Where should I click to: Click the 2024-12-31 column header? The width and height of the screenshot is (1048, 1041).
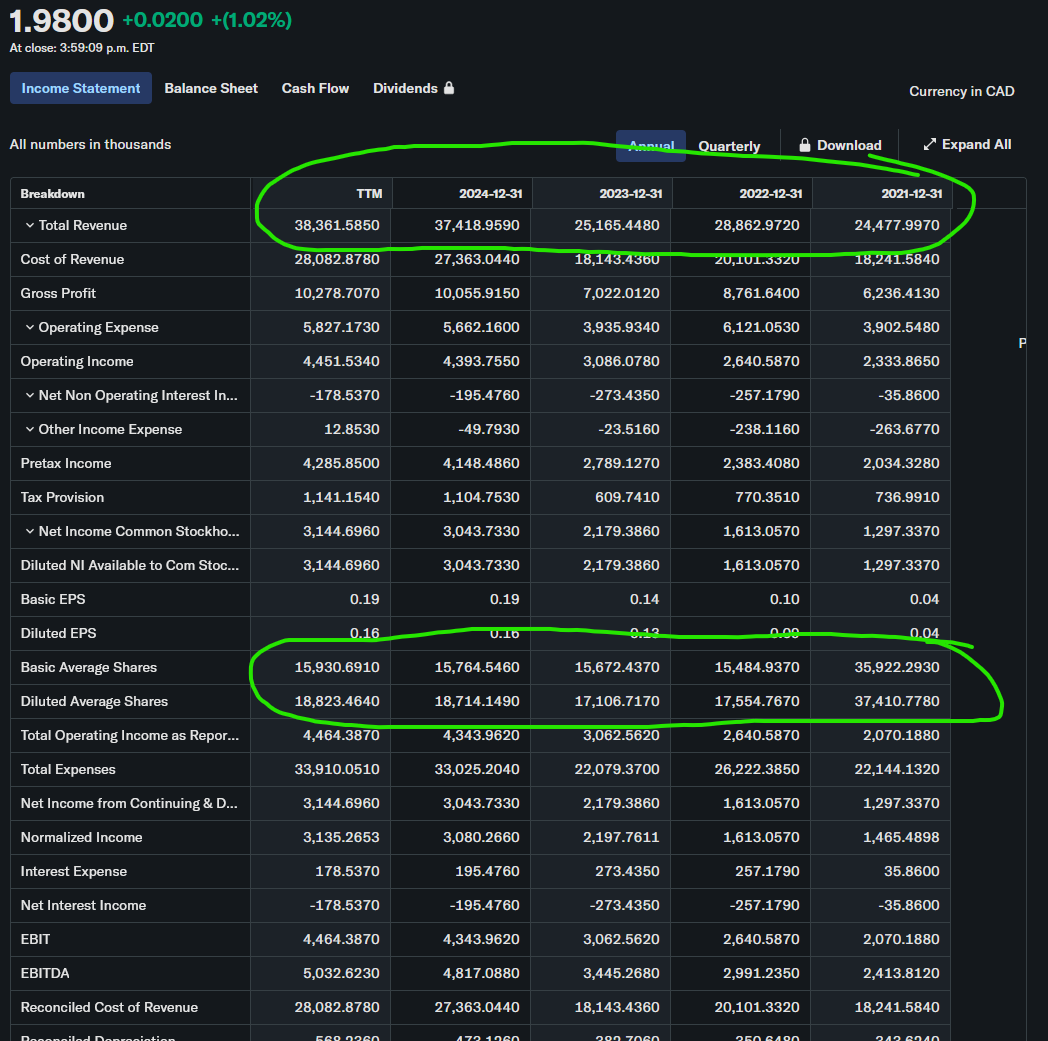pos(491,194)
